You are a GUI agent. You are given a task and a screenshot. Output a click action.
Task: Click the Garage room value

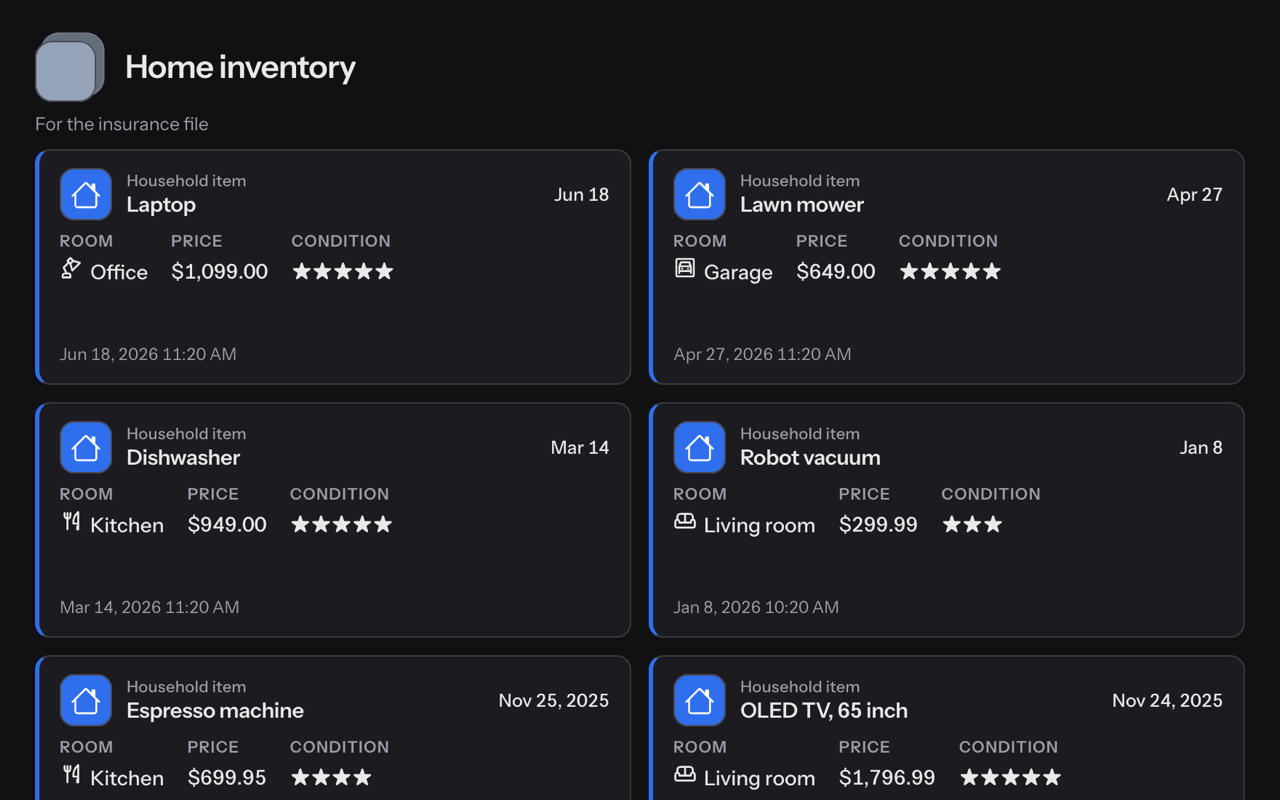(738, 272)
